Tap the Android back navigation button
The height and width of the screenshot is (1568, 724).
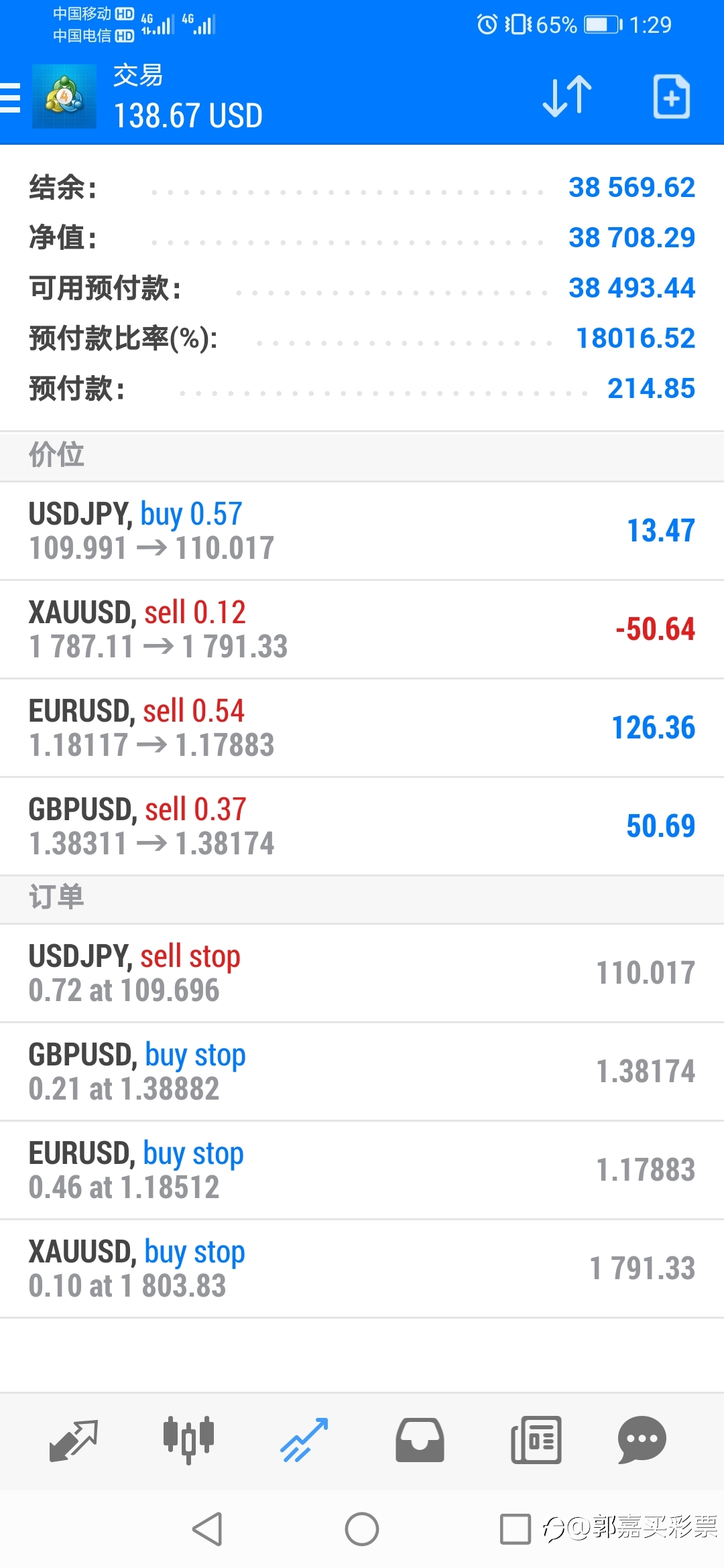pos(208,1529)
